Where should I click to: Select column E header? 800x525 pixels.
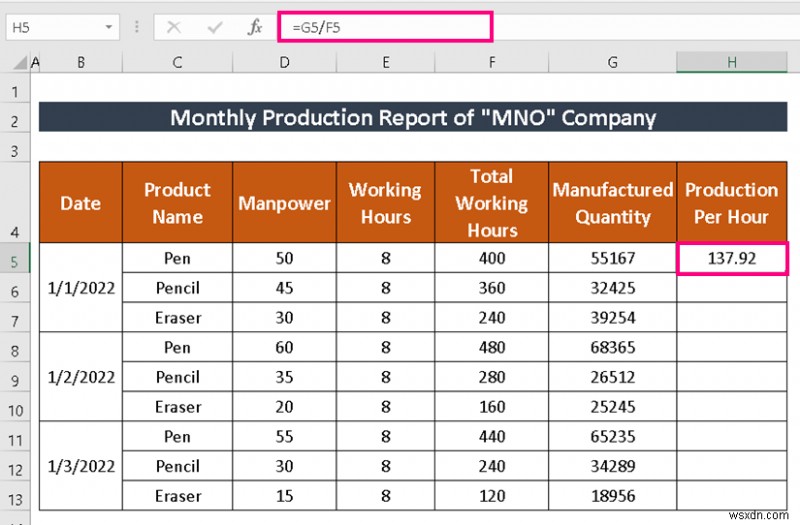pos(386,62)
